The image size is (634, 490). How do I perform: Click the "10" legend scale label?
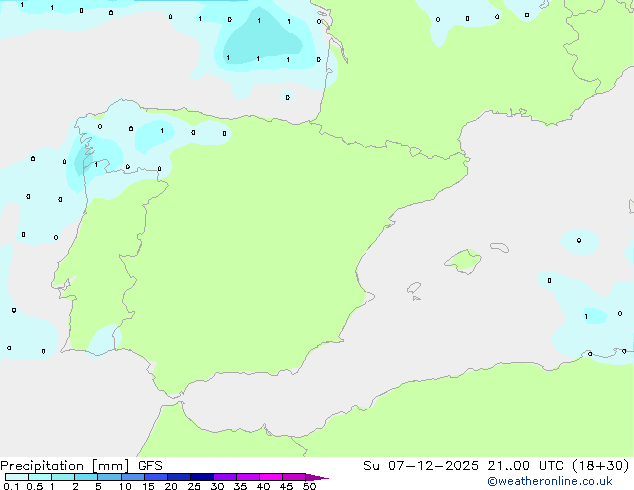(x=125, y=486)
